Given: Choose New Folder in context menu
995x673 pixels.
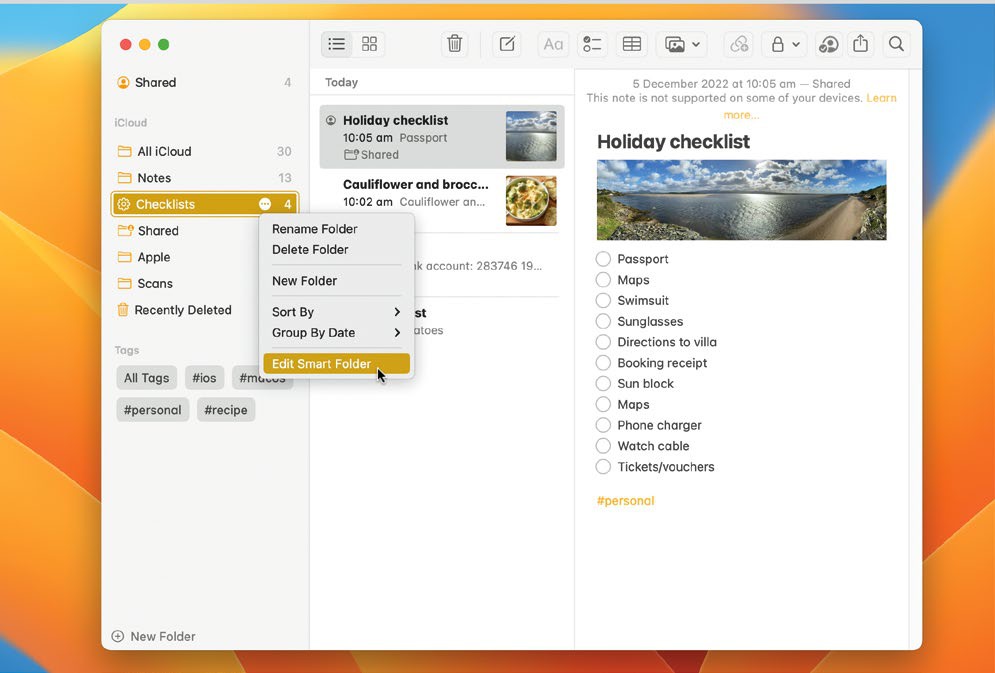Looking at the screenshot, I should click(x=336, y=281).
